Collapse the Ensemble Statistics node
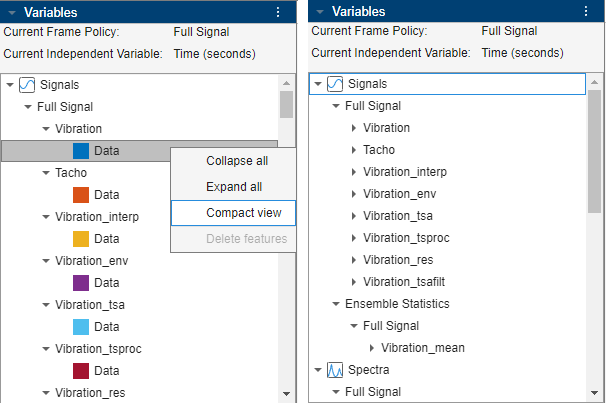This screenshot has width=606, height=403. point(337,304)
